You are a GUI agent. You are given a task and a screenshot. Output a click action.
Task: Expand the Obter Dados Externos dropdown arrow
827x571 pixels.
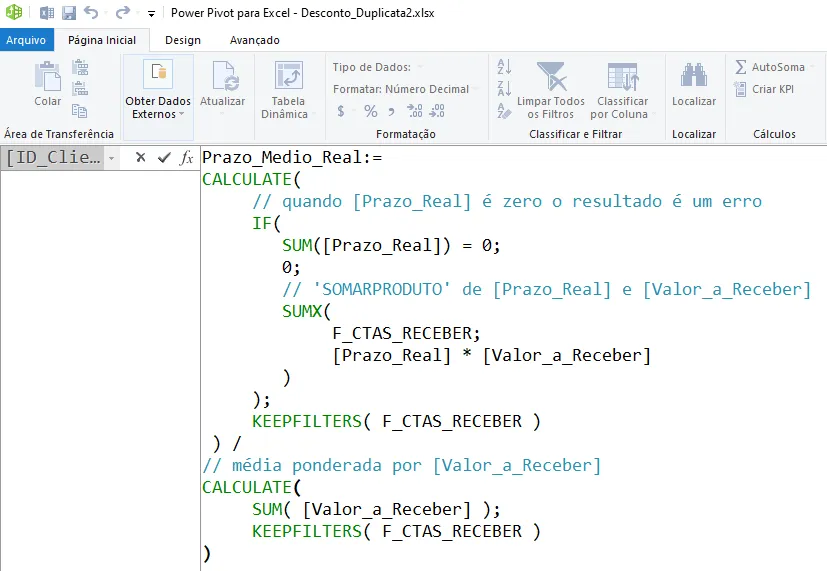tap(181, 114)
